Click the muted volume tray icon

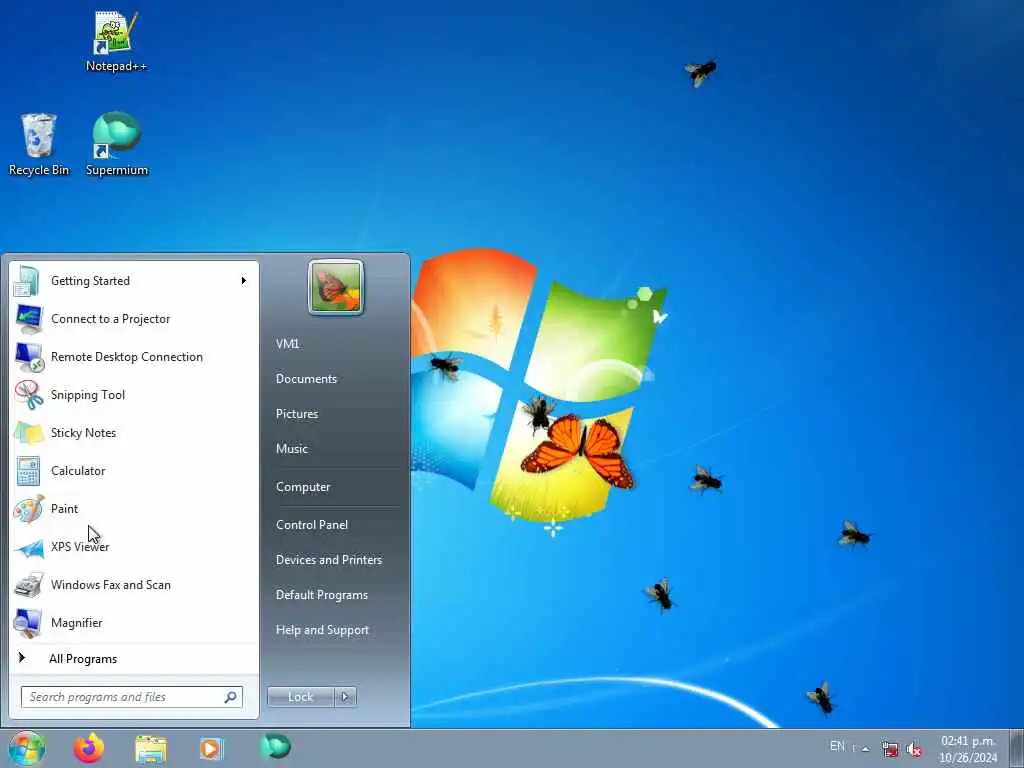point(914,748)
